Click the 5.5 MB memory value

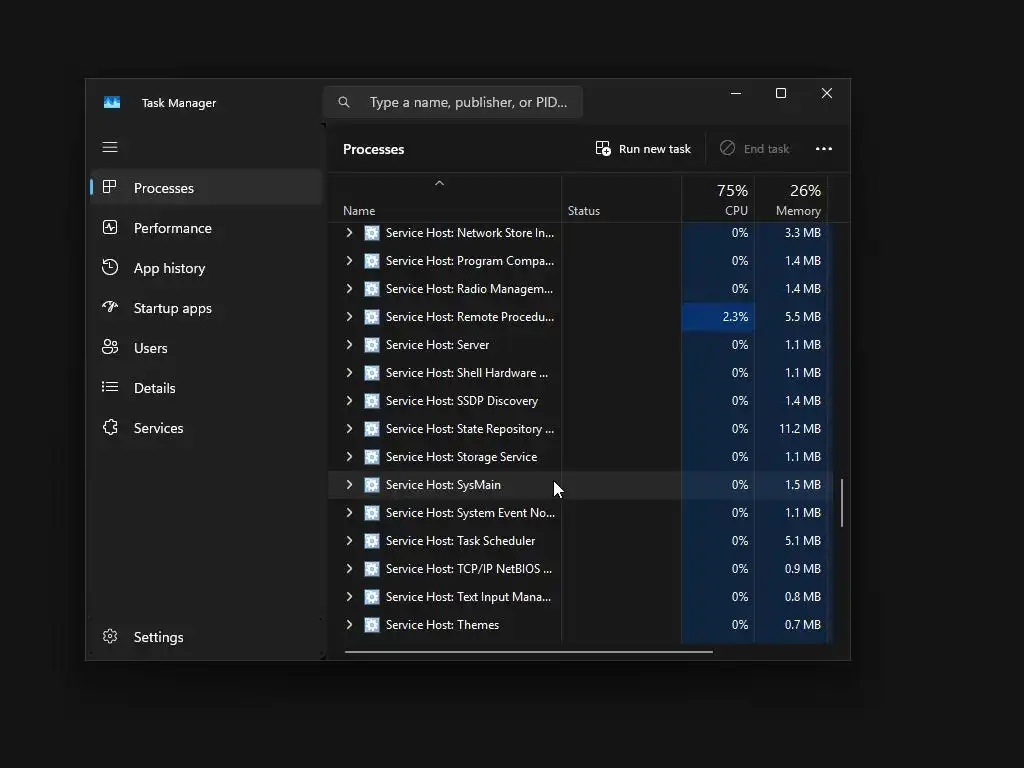tap(803, 317)
